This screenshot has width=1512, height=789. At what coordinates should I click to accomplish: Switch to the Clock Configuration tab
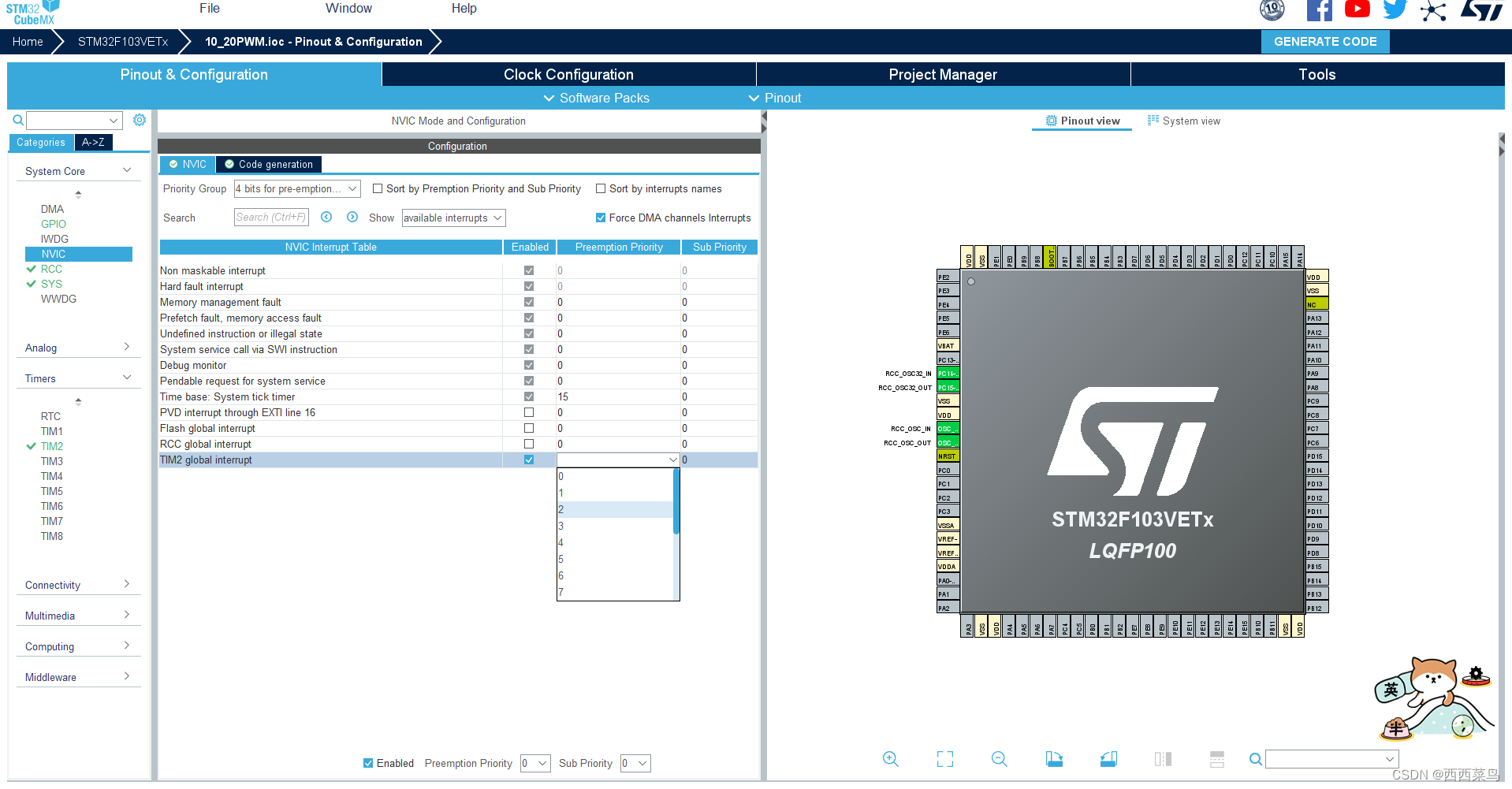[x=568, y=74]
